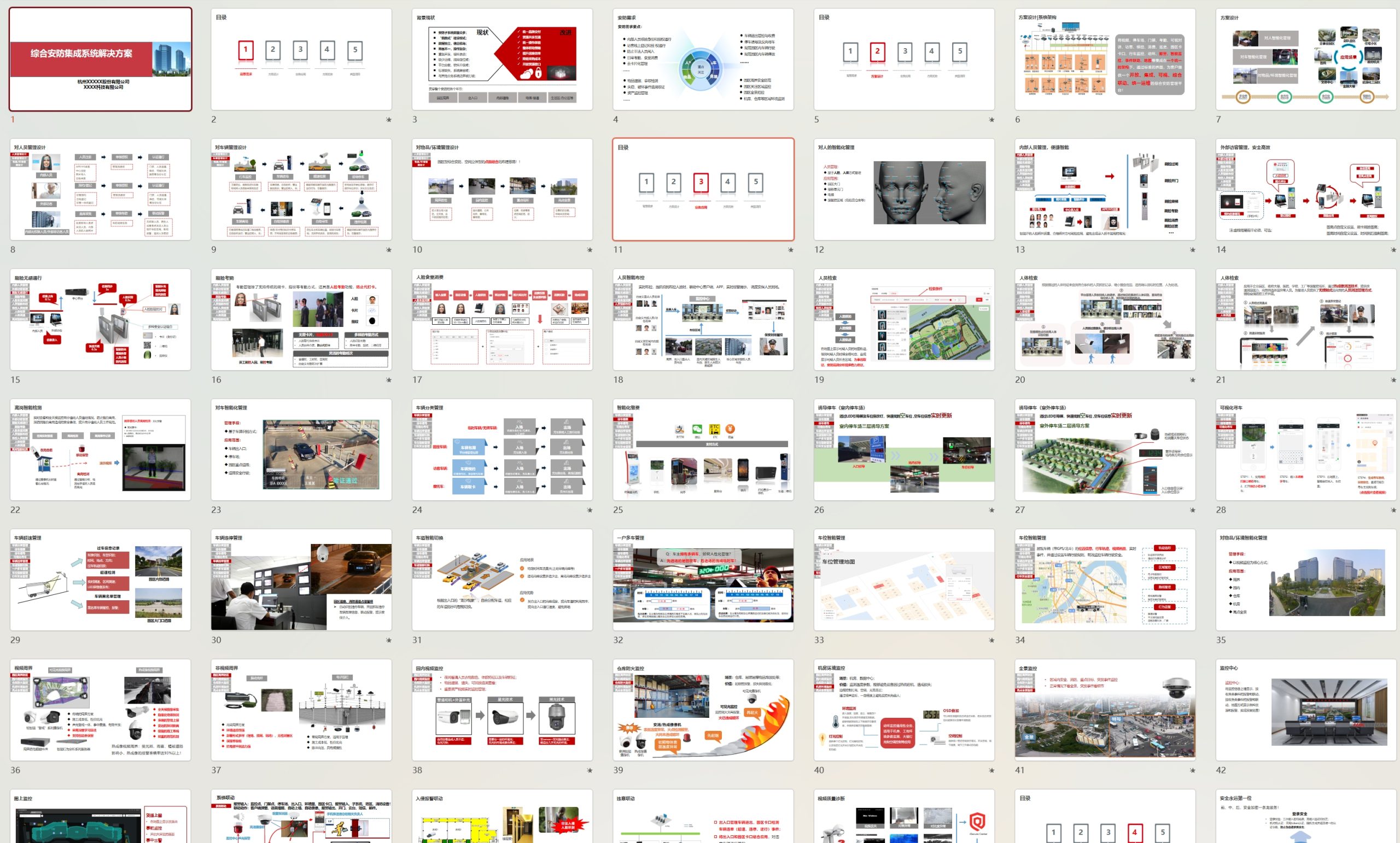
Task: Select slide 19 人员检索 campus map thumbnail
Action: 904,319
